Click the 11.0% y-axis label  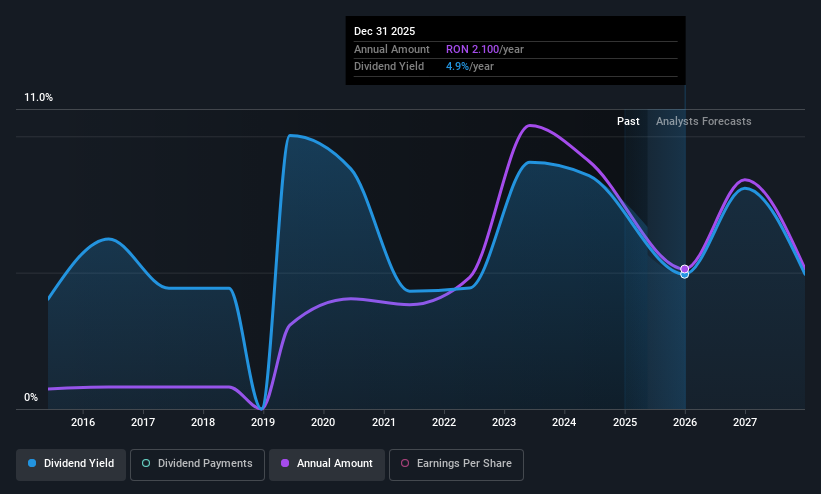pyautogui.click(x=38, y=97)
